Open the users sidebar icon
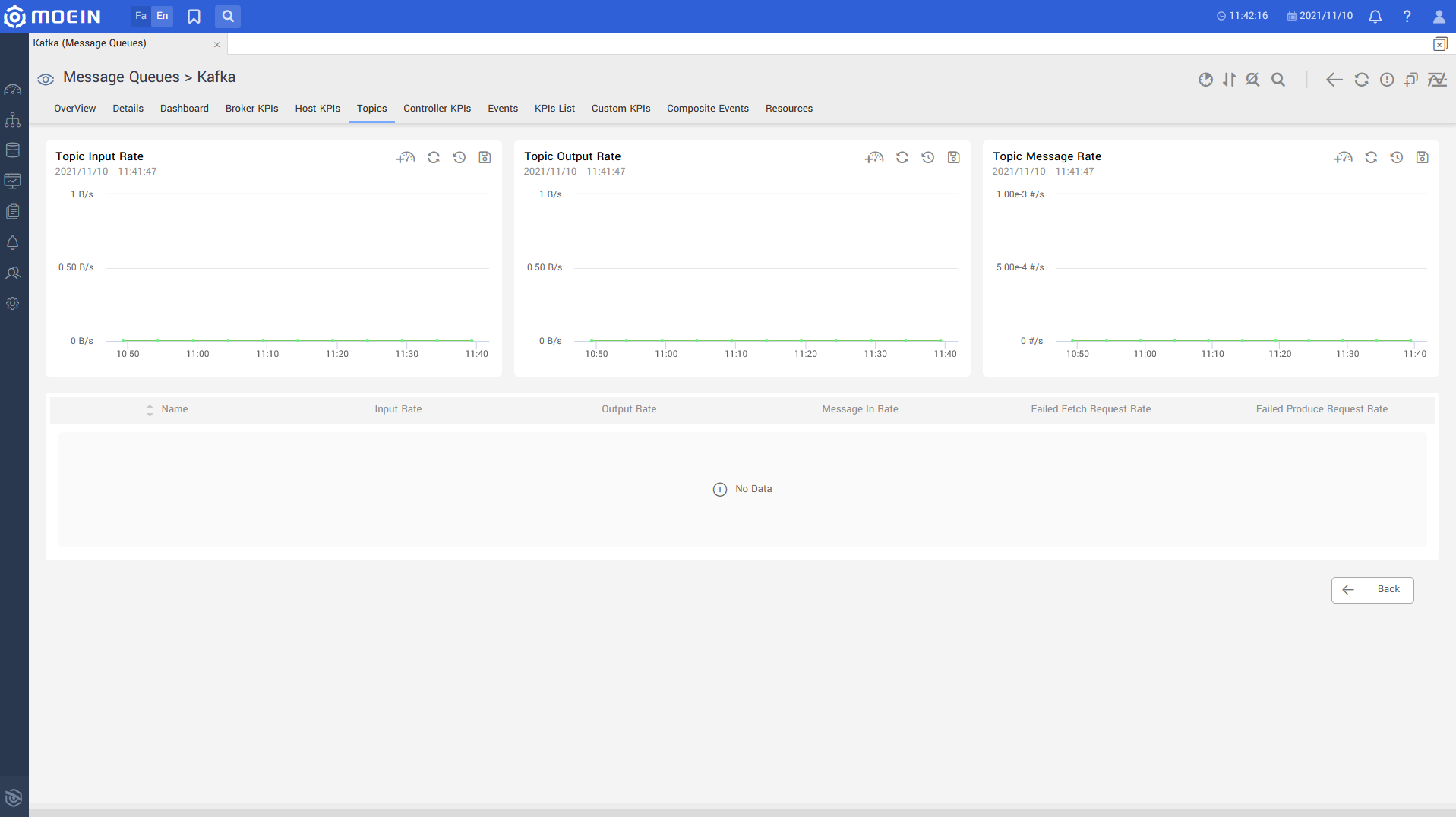 (13, 273)
